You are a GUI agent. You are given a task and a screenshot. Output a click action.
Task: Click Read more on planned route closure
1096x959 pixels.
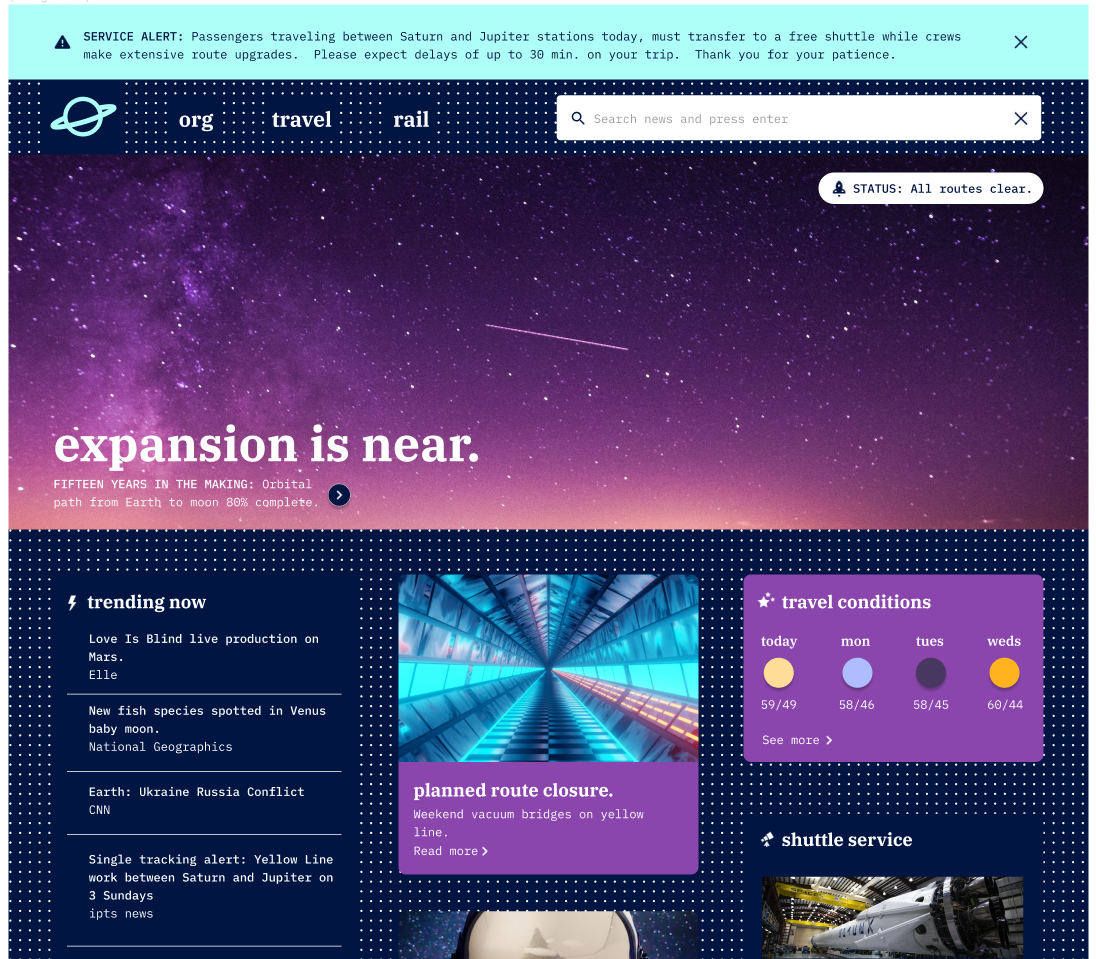[x=450, y=851]
